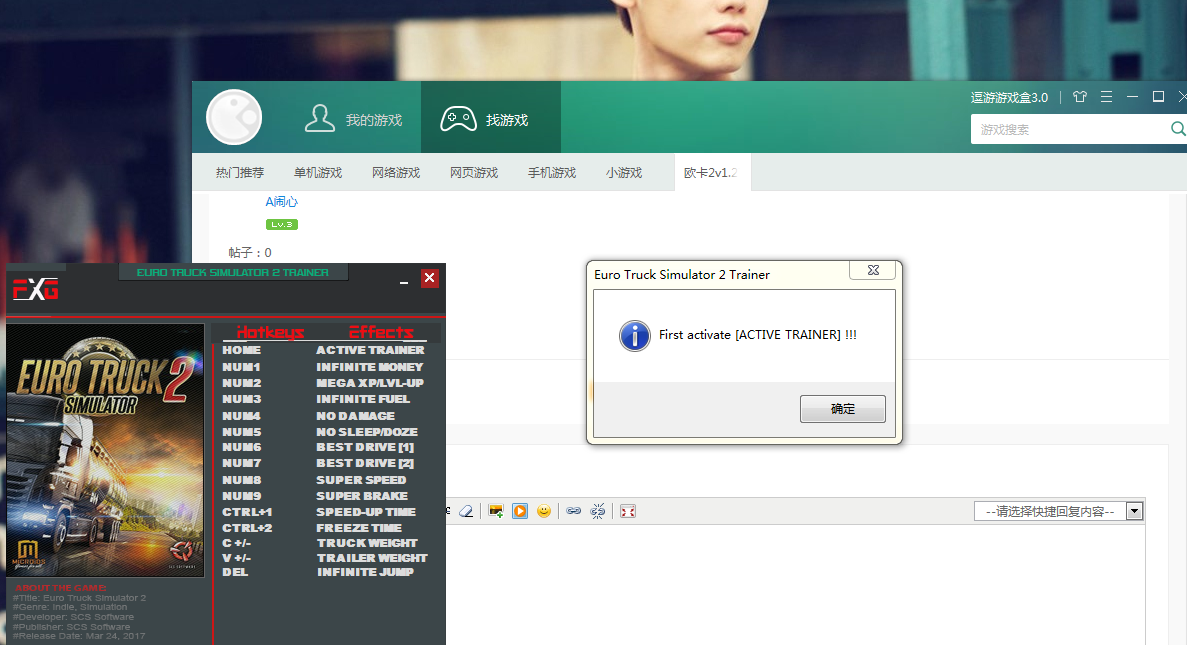The height and width of the screenshot is (645, 1187).
Task: Click the MEGA XP/LVL-UP effect label
Action: click(369, 383)
